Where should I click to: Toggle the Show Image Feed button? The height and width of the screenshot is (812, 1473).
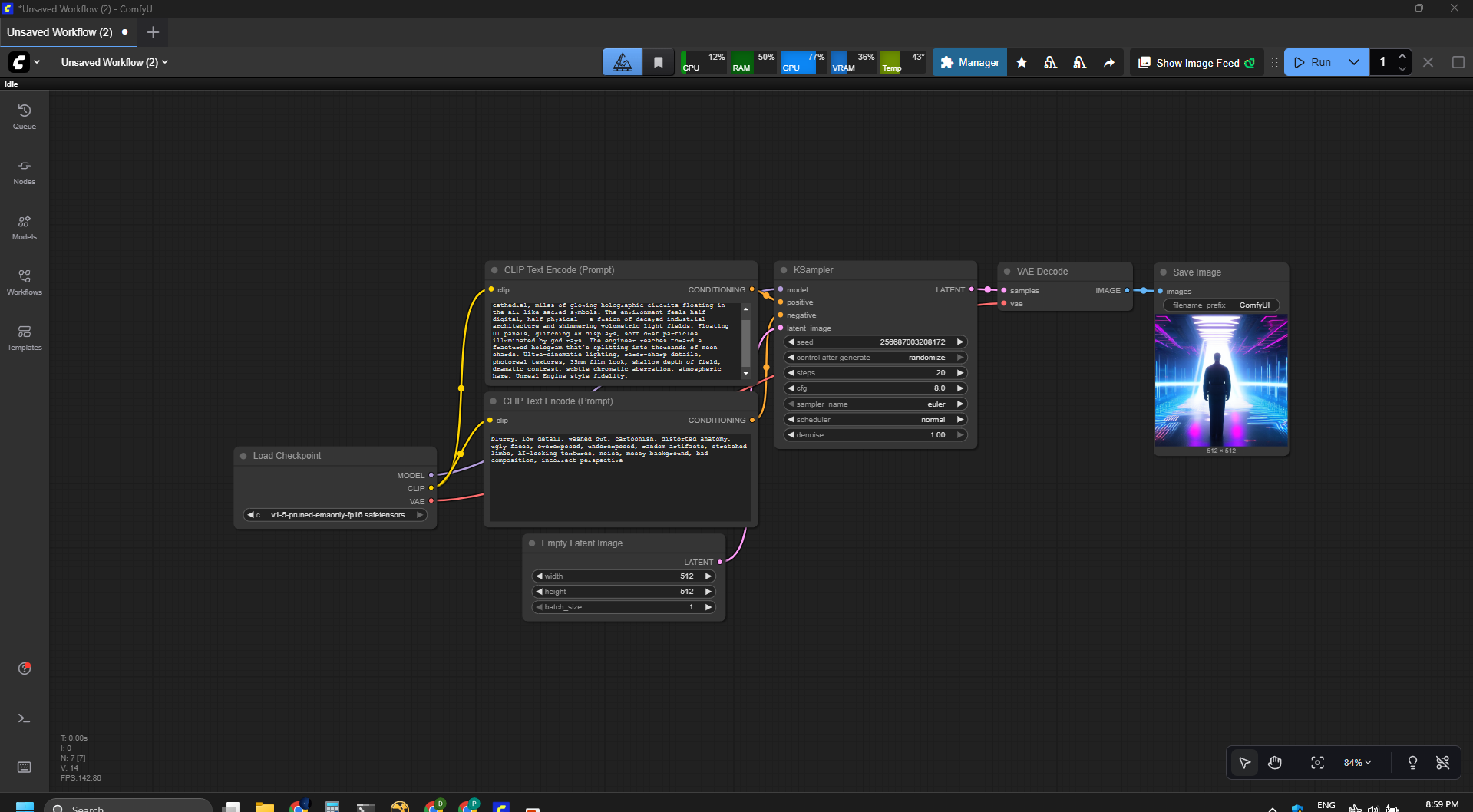[x=1196, y=63]
